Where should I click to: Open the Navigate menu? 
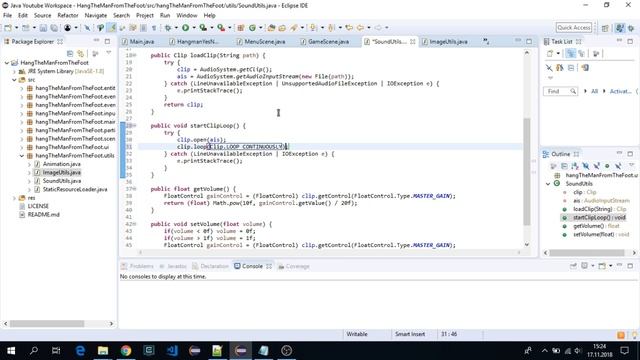pyautogui.click(x=96, y=16)
